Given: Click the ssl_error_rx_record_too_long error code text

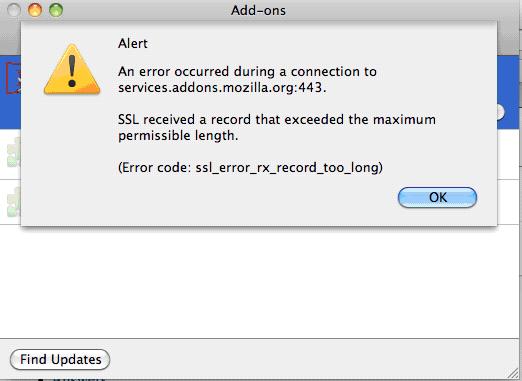Looking at the screenshot, I should [287, 168].
